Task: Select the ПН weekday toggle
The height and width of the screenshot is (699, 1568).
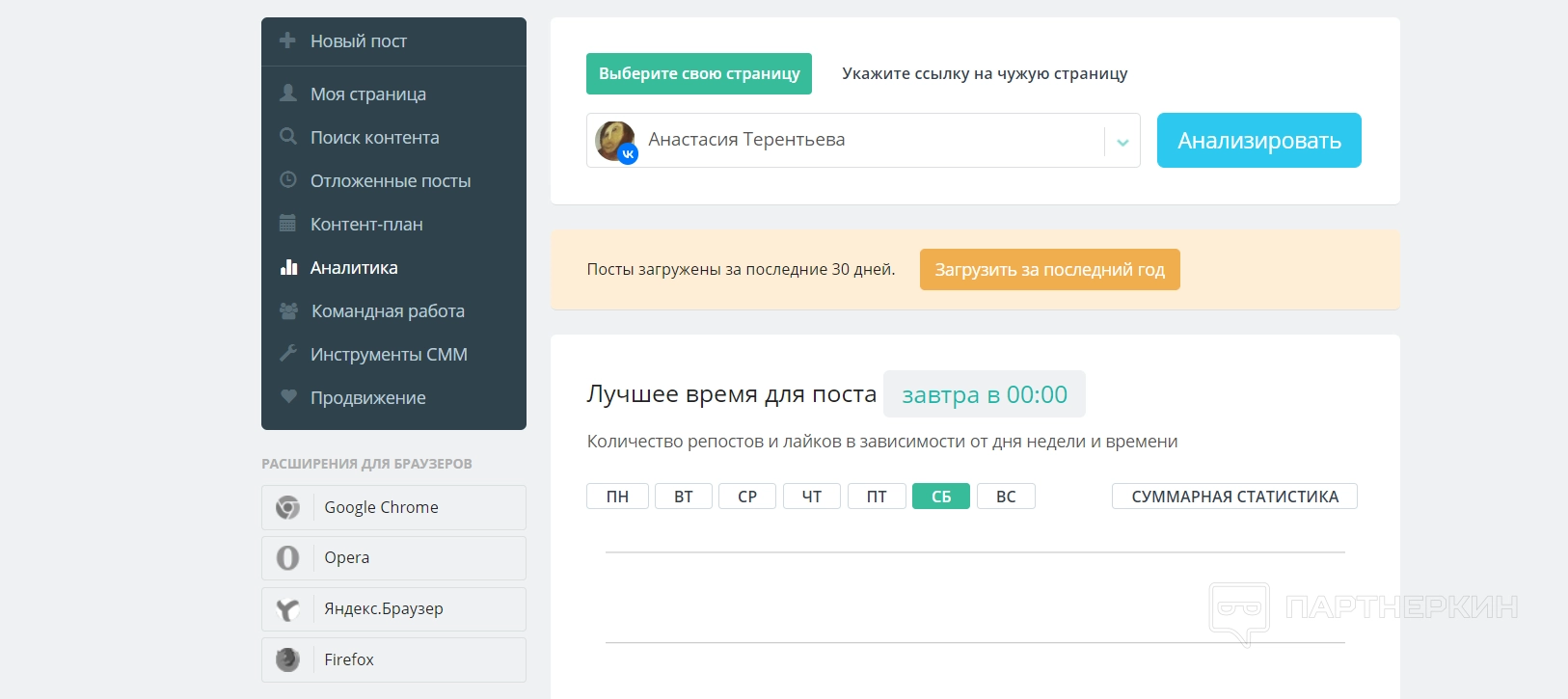Action: click(617, 497)
